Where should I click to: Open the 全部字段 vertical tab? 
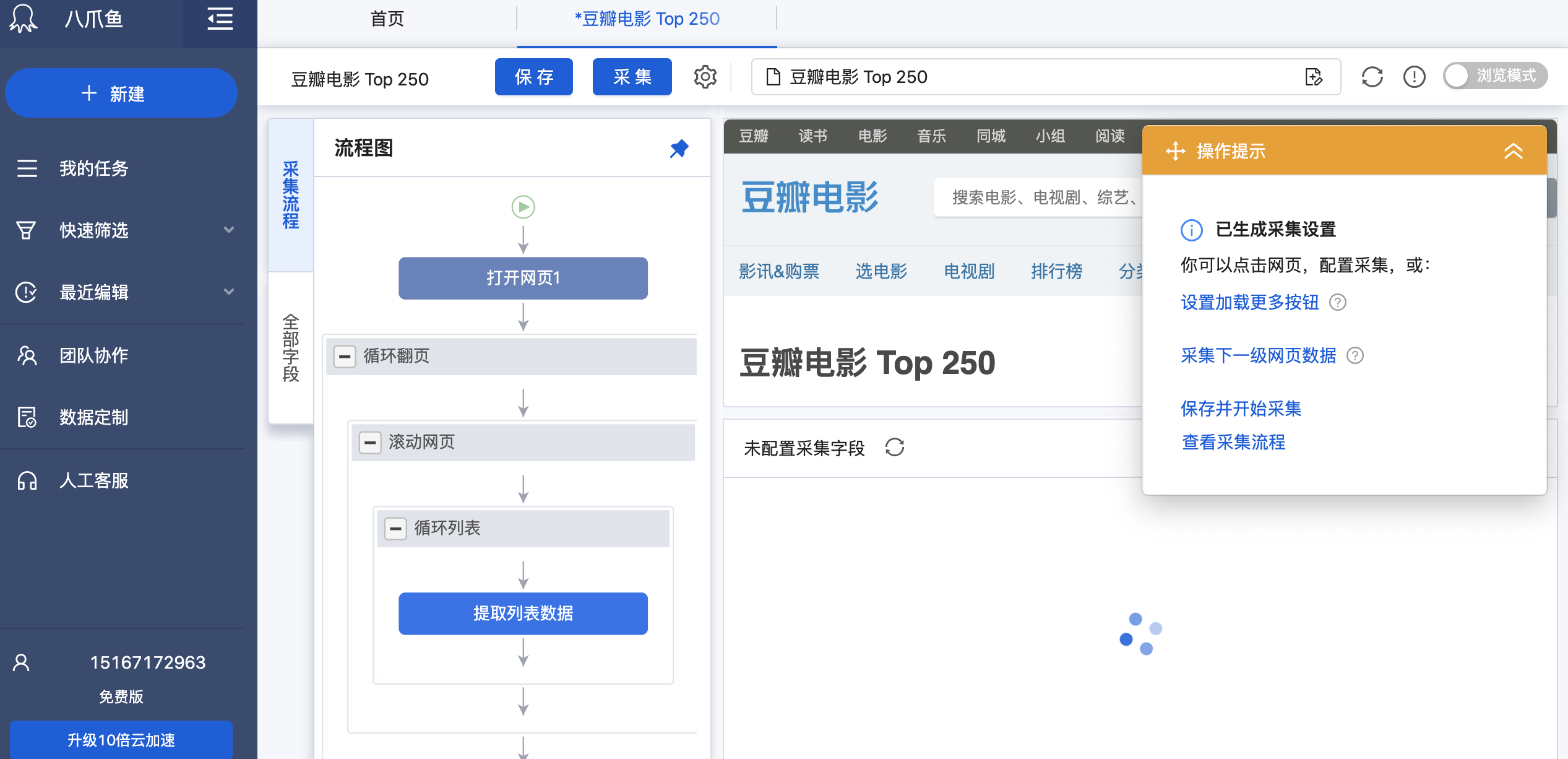pos(291,348)
